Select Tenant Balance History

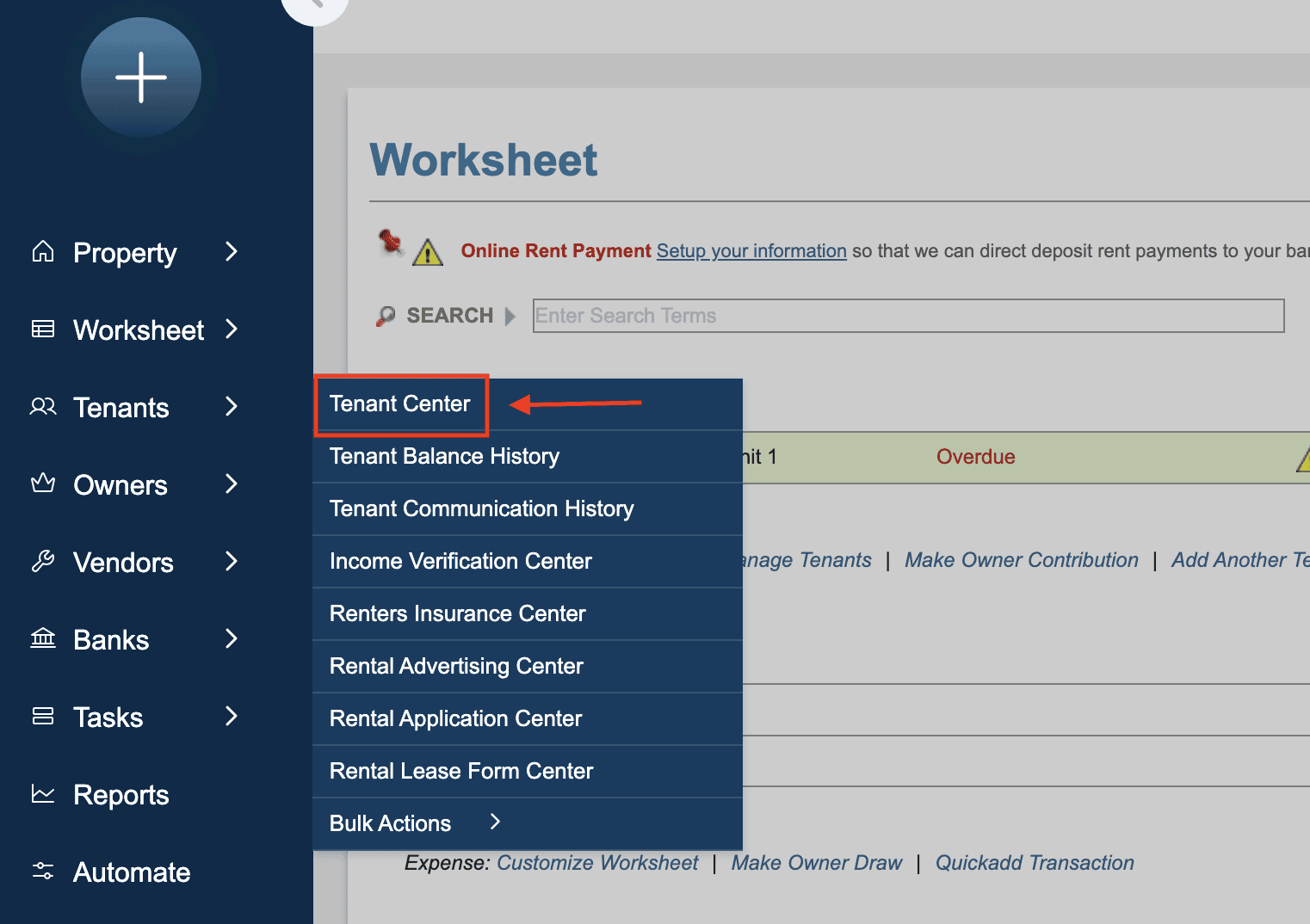tap(444, 456)
